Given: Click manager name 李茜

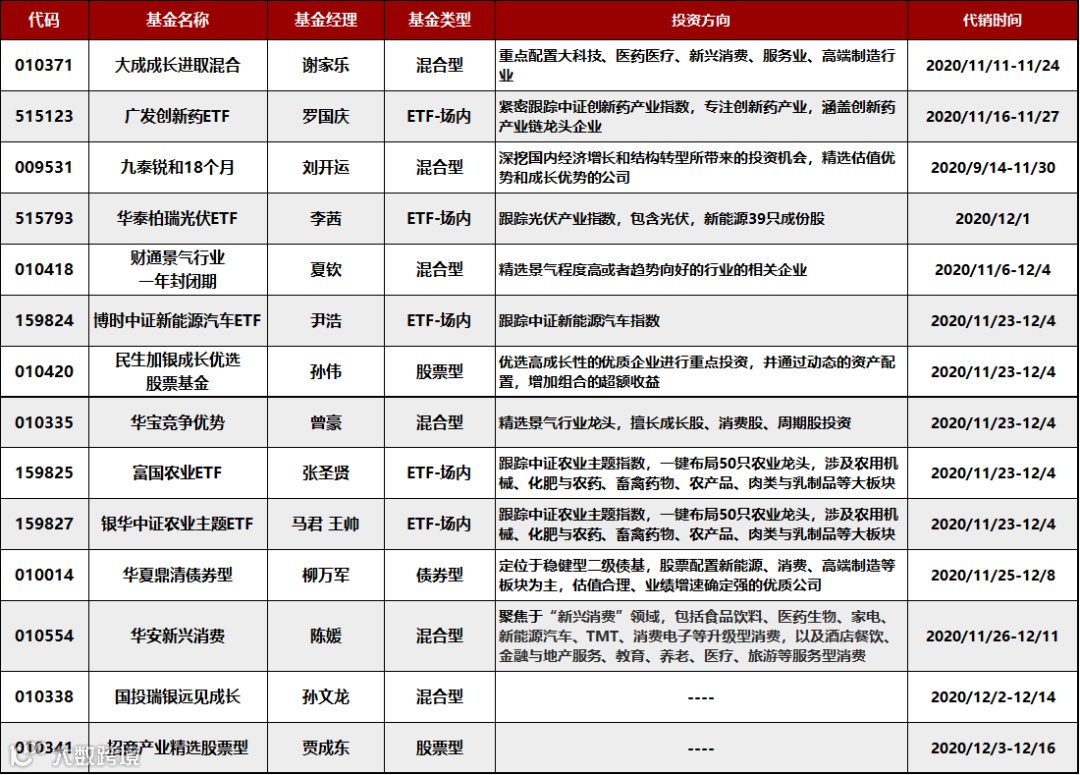Looking at the screenshot, I should coord(326,218).
